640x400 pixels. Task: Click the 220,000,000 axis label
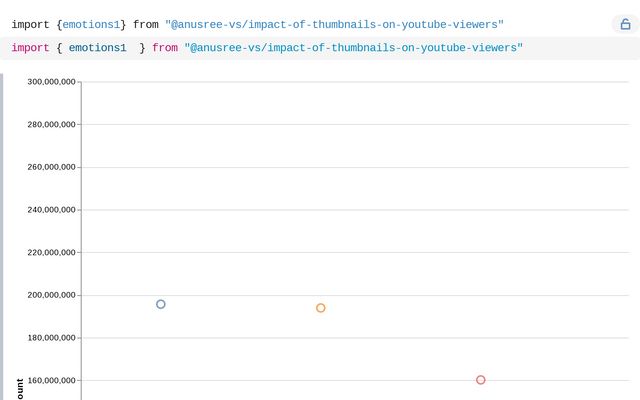(x=51, y=252)
